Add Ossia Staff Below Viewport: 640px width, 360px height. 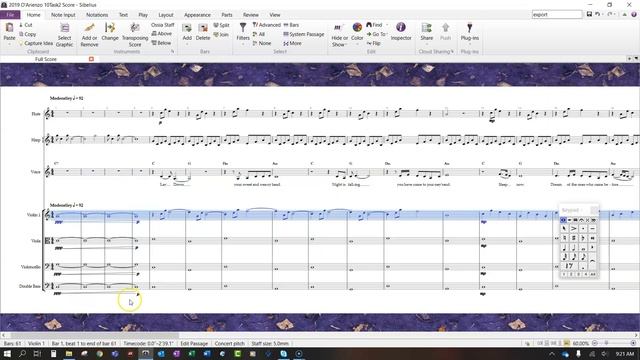point(162,43)
